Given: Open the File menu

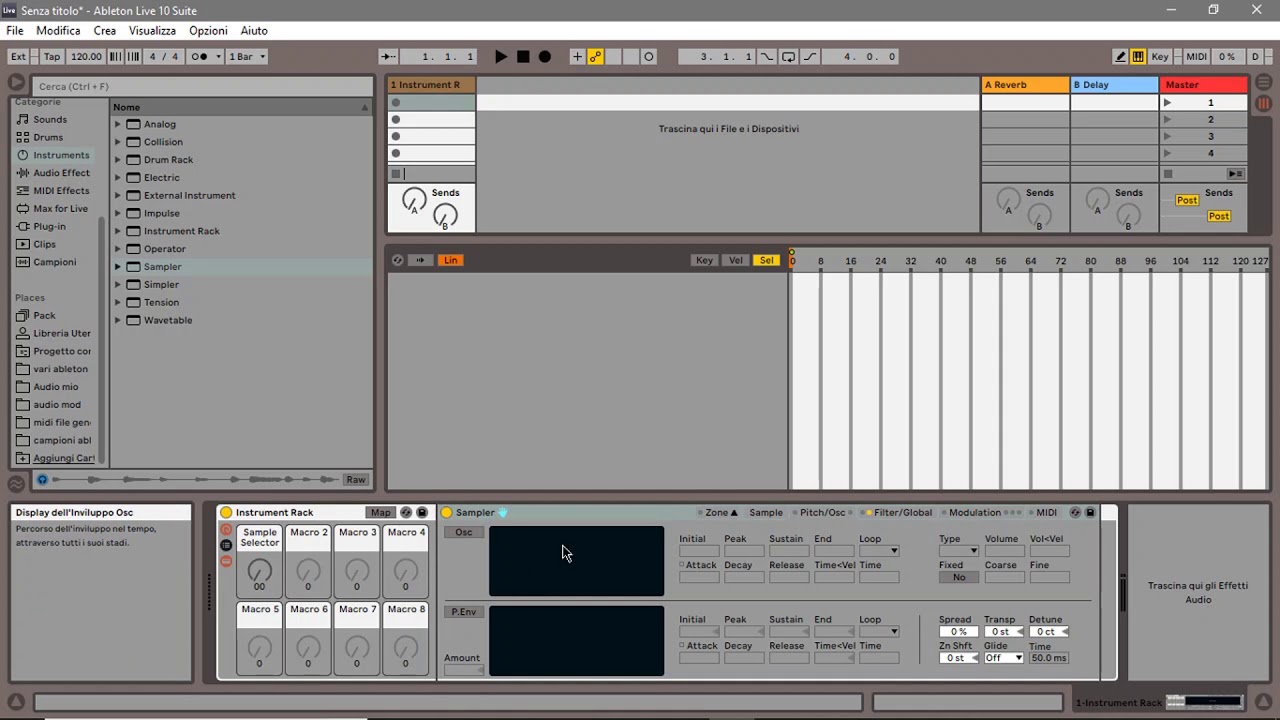Looking at the screenshot, I should point(15,31).
